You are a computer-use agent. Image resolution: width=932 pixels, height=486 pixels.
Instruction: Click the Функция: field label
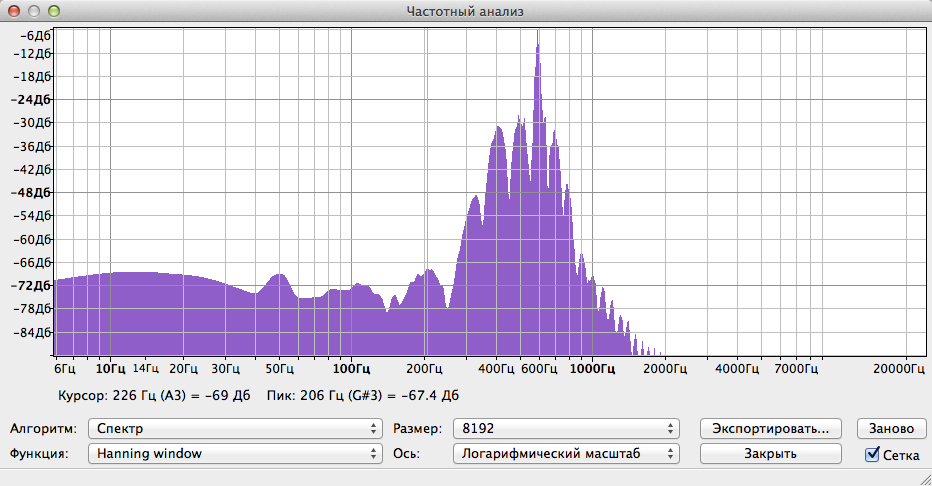pos(39,454)
